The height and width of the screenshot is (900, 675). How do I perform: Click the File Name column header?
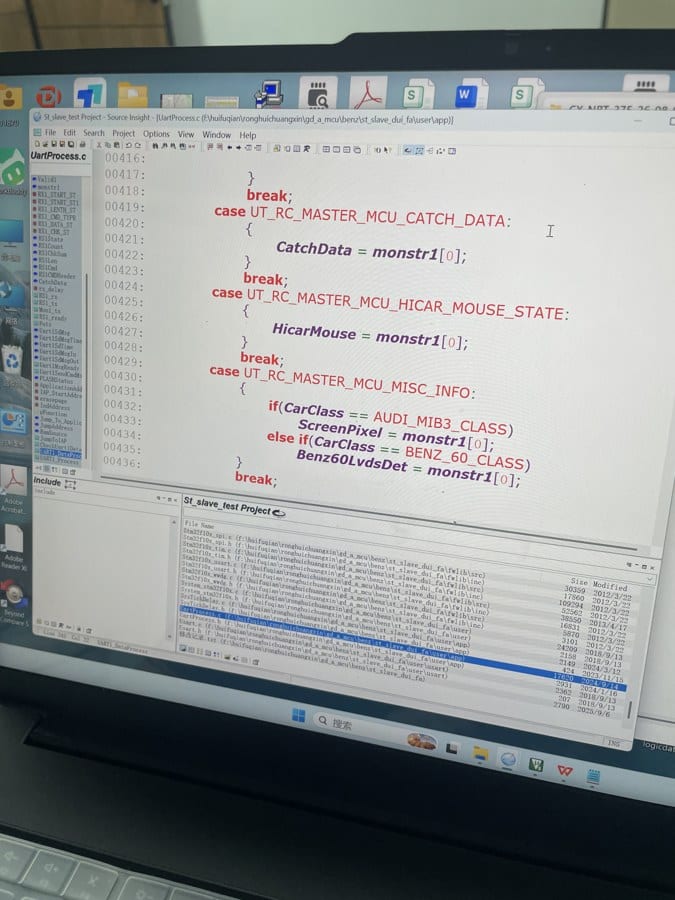(x=199, y=524)
